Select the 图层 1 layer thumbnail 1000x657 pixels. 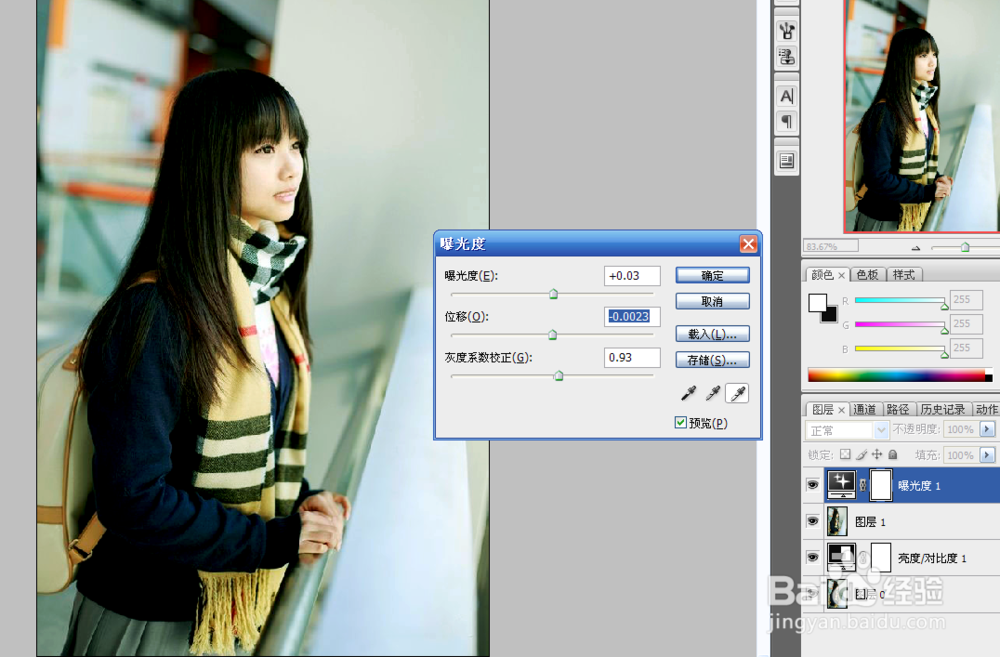tap(837, 521)
